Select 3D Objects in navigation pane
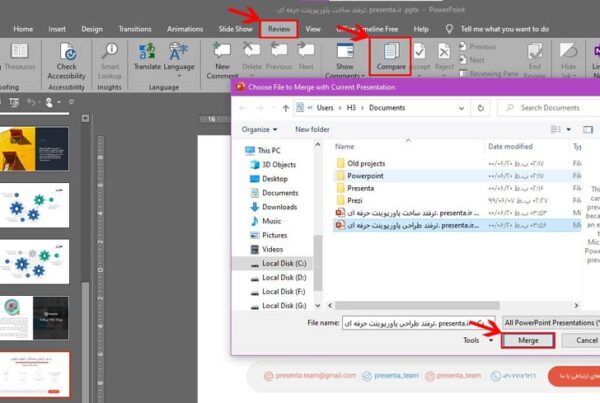 pos(279,165)
